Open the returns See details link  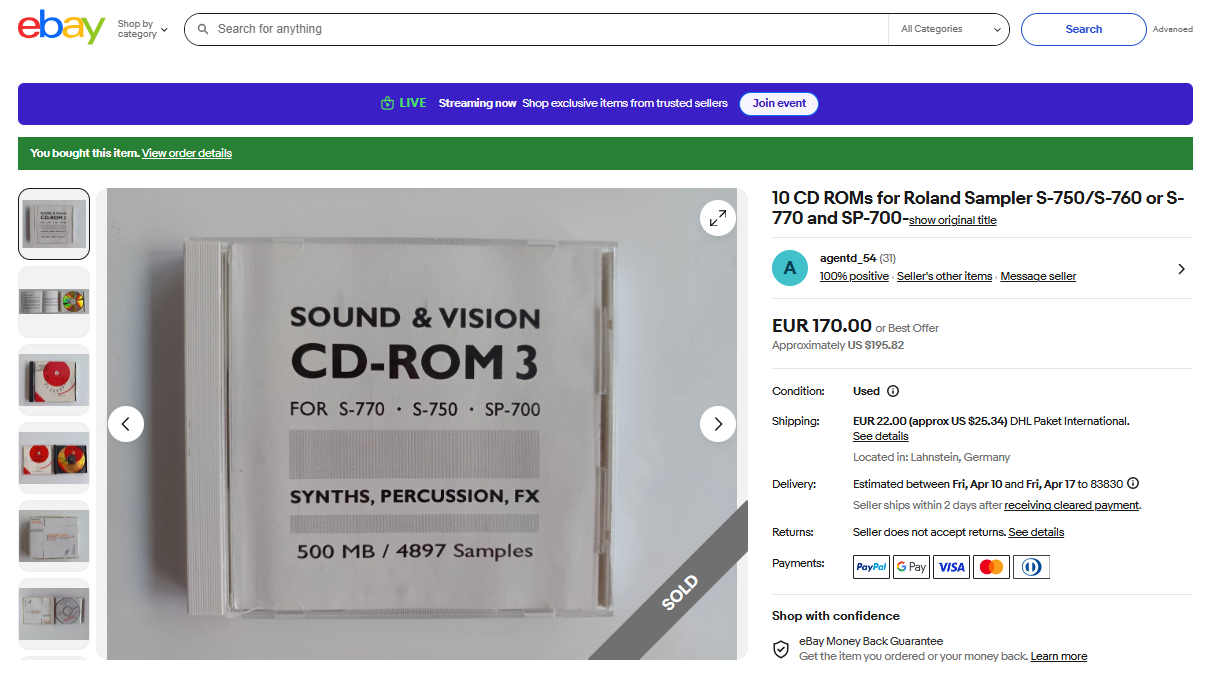coord(1036,533)
